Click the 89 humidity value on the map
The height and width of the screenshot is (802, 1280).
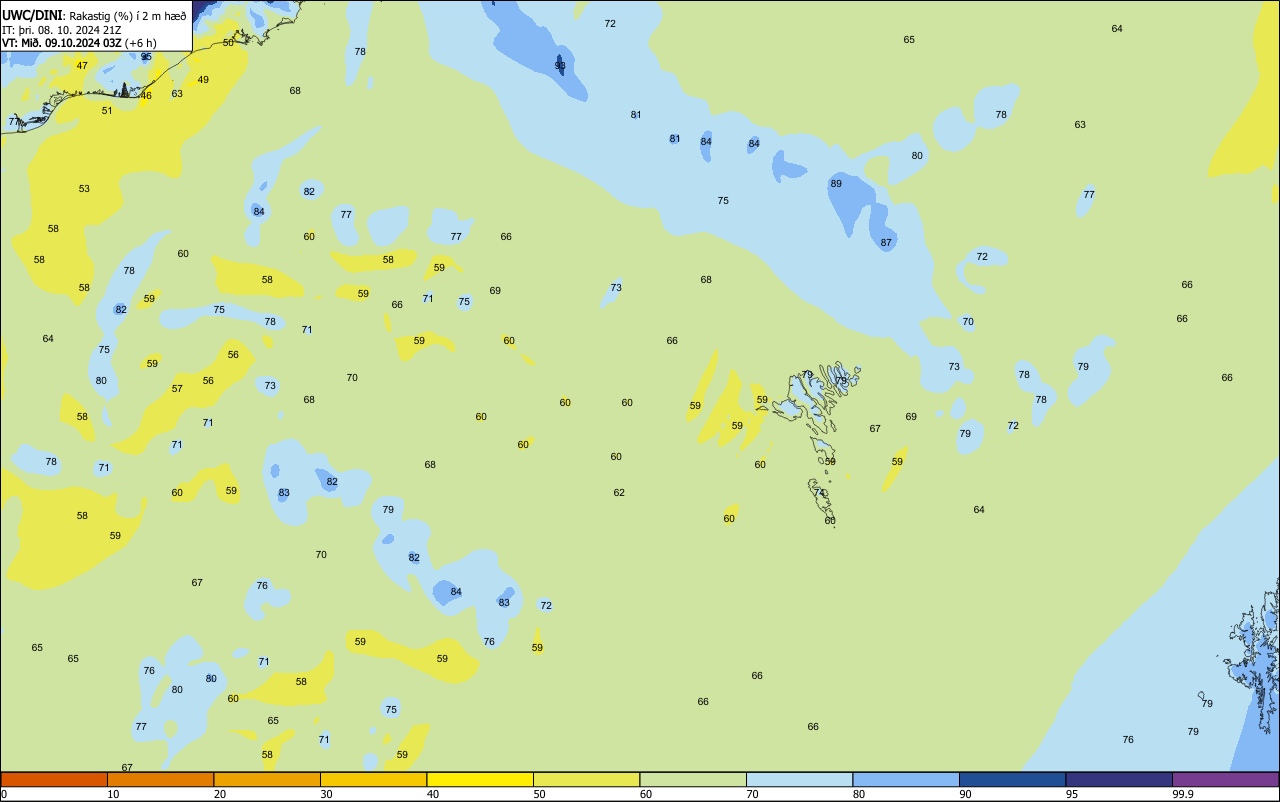836,183
